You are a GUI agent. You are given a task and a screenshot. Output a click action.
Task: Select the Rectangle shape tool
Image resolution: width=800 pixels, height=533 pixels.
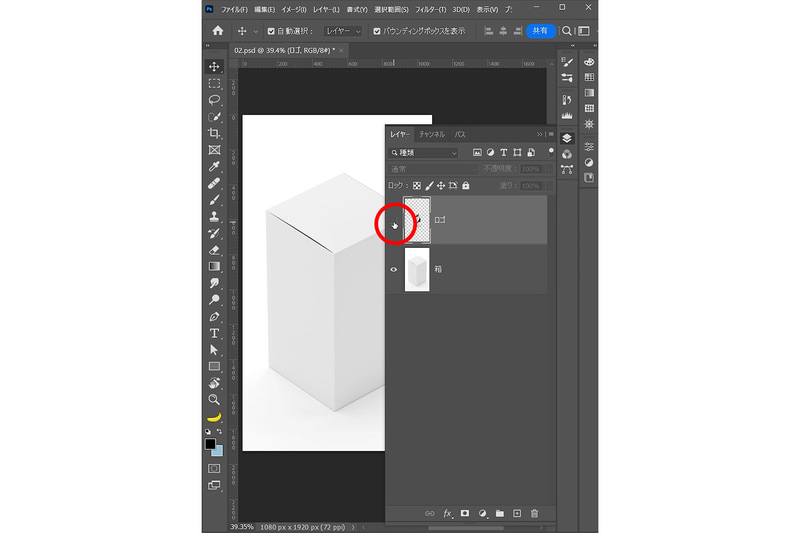[214, 366]
